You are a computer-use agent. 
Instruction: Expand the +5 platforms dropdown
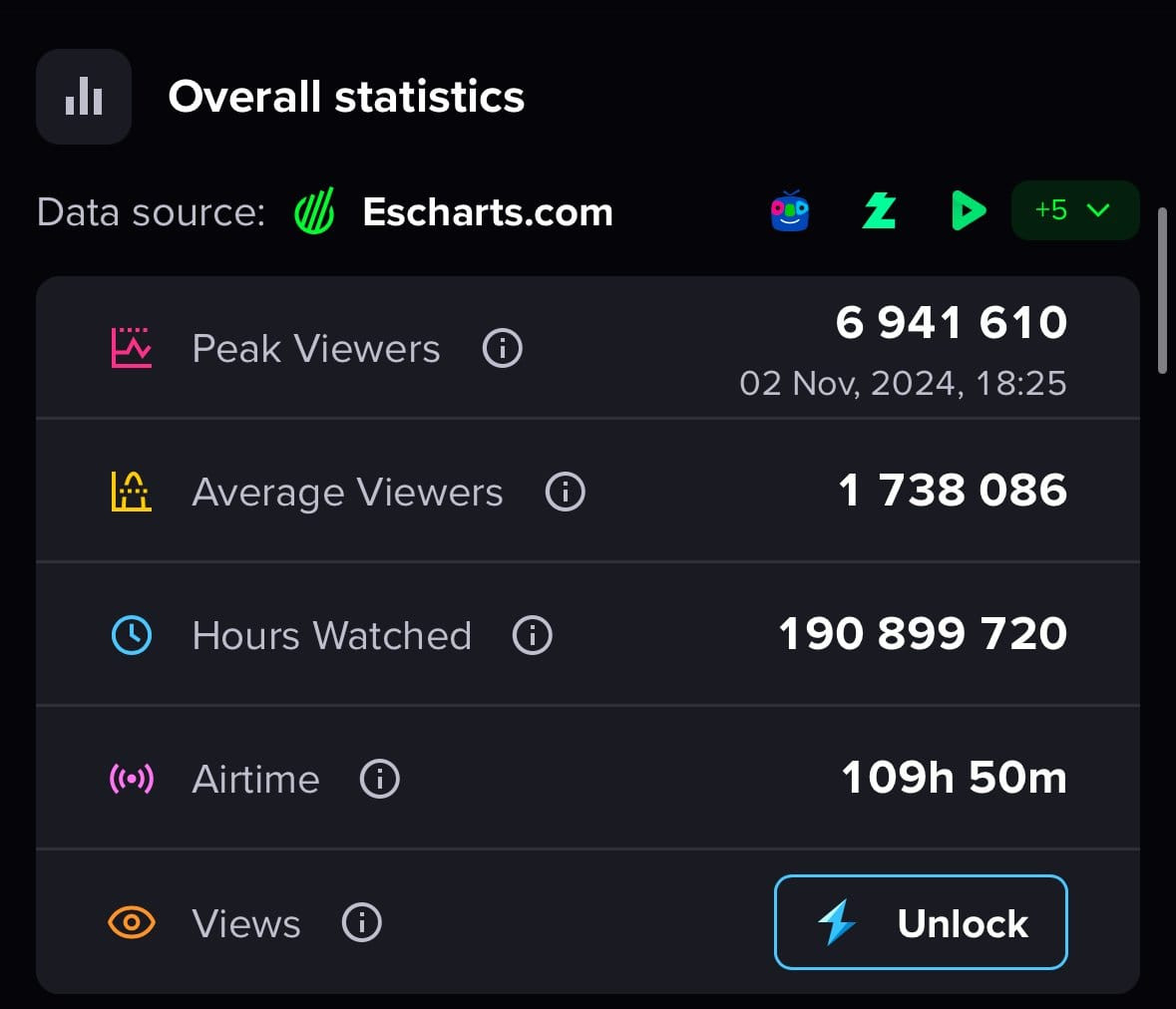[1074, 210]
